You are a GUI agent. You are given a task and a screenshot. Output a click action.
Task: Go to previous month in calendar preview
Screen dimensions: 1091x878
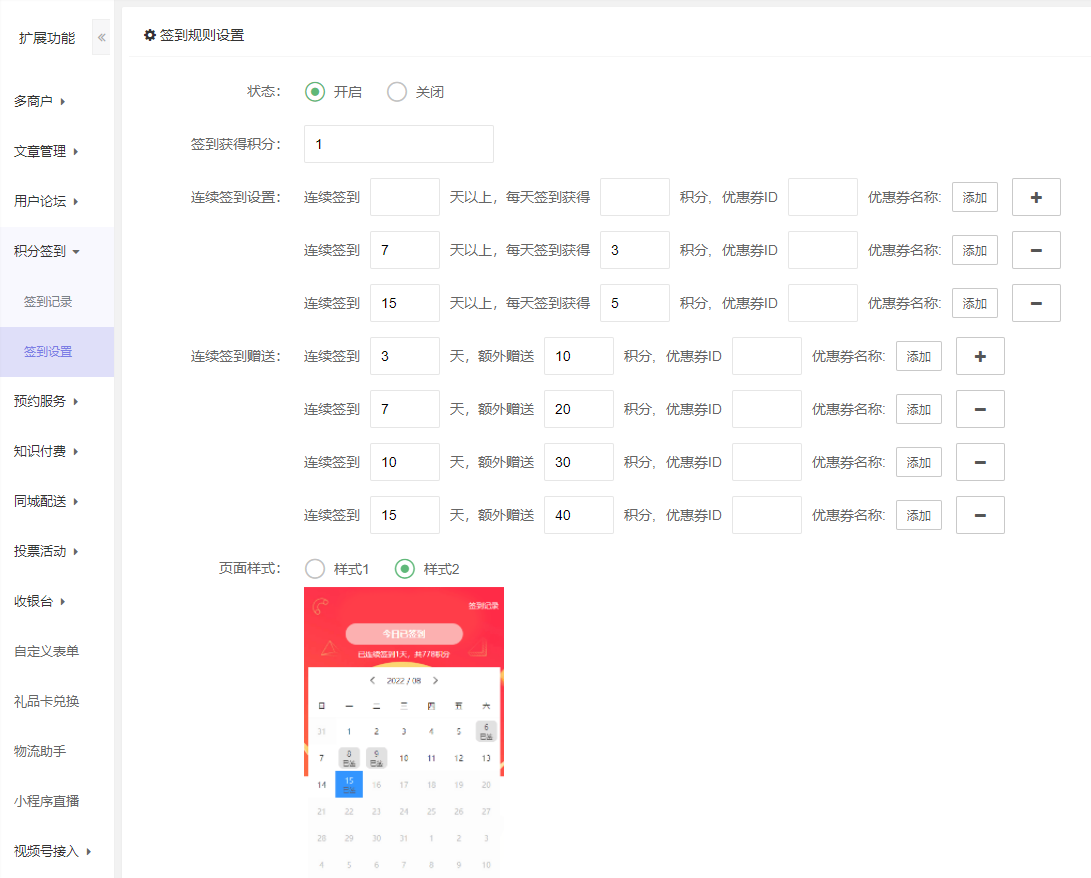373,681
